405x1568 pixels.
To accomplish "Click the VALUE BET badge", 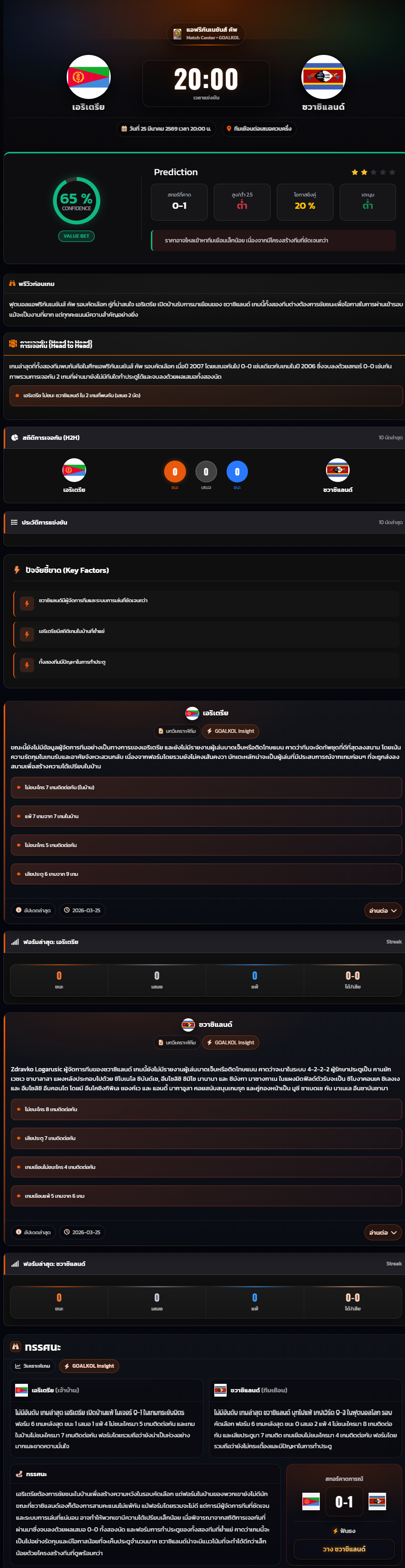I will (77, 236).
